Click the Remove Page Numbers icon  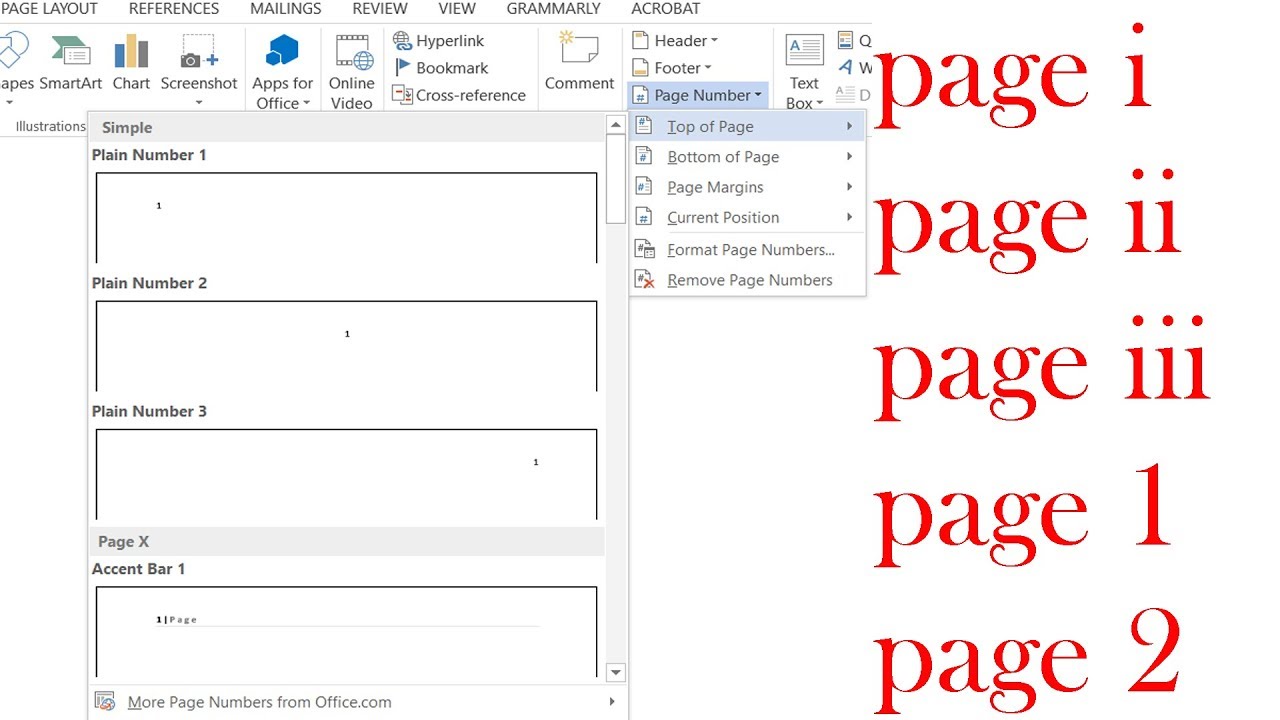645,280
